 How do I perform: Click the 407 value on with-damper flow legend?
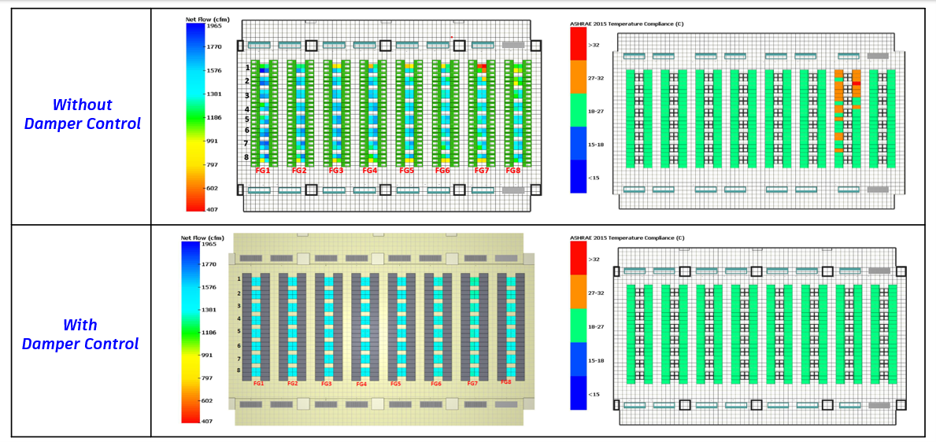(x=207, y=420)
